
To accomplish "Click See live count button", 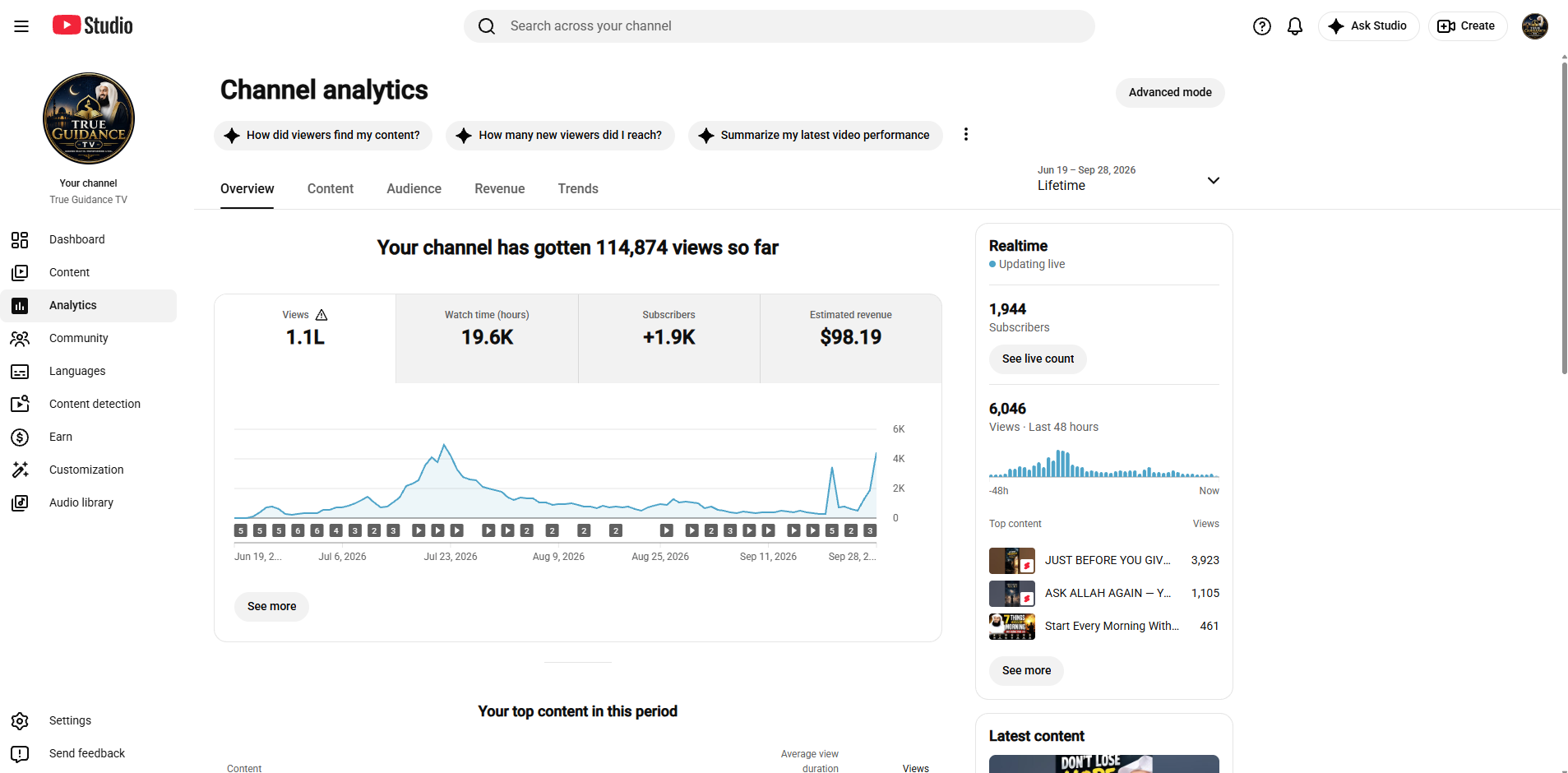I will click(1038, 359).
